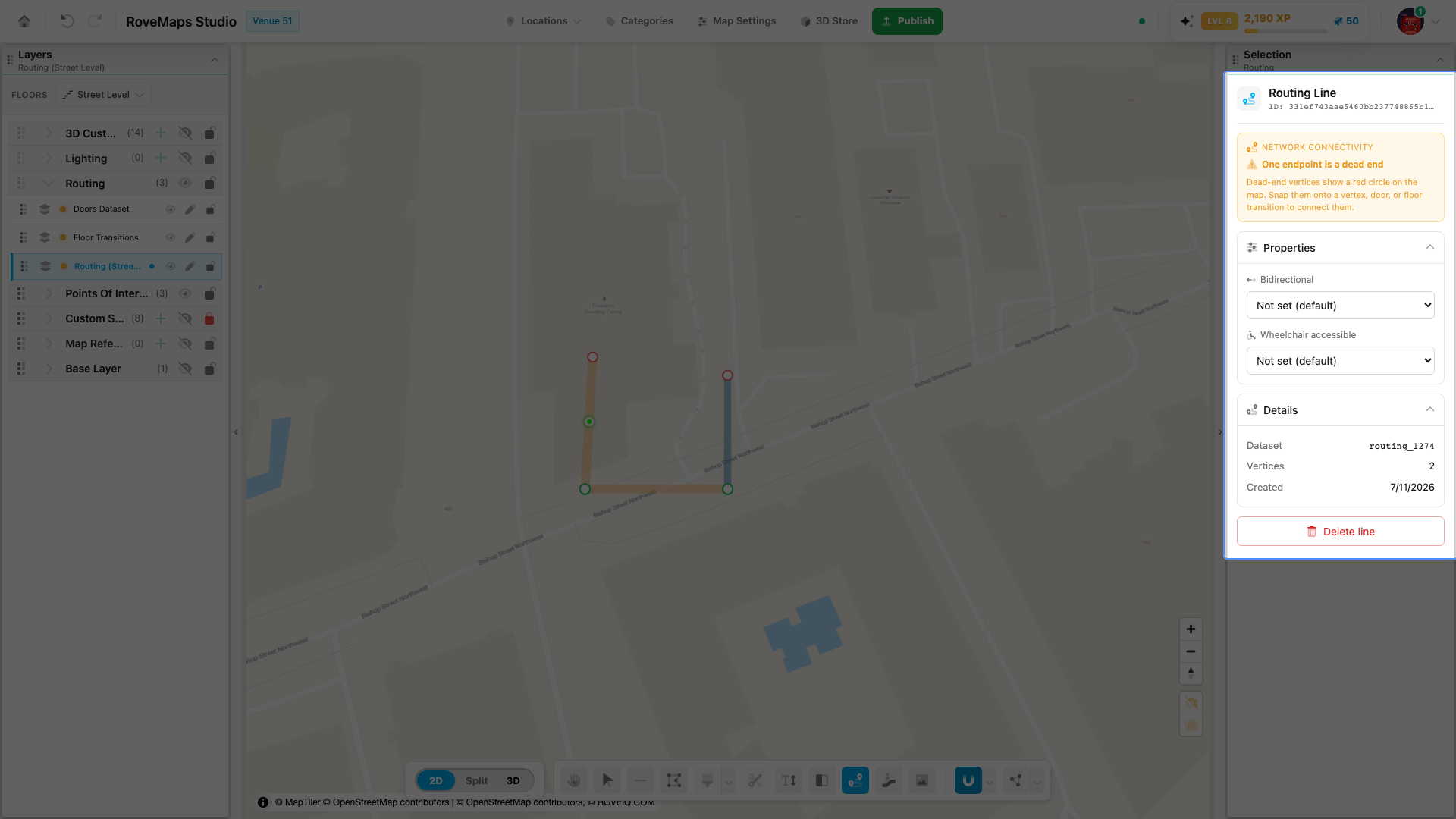Reset map north compass

(x=1191, y=673)
